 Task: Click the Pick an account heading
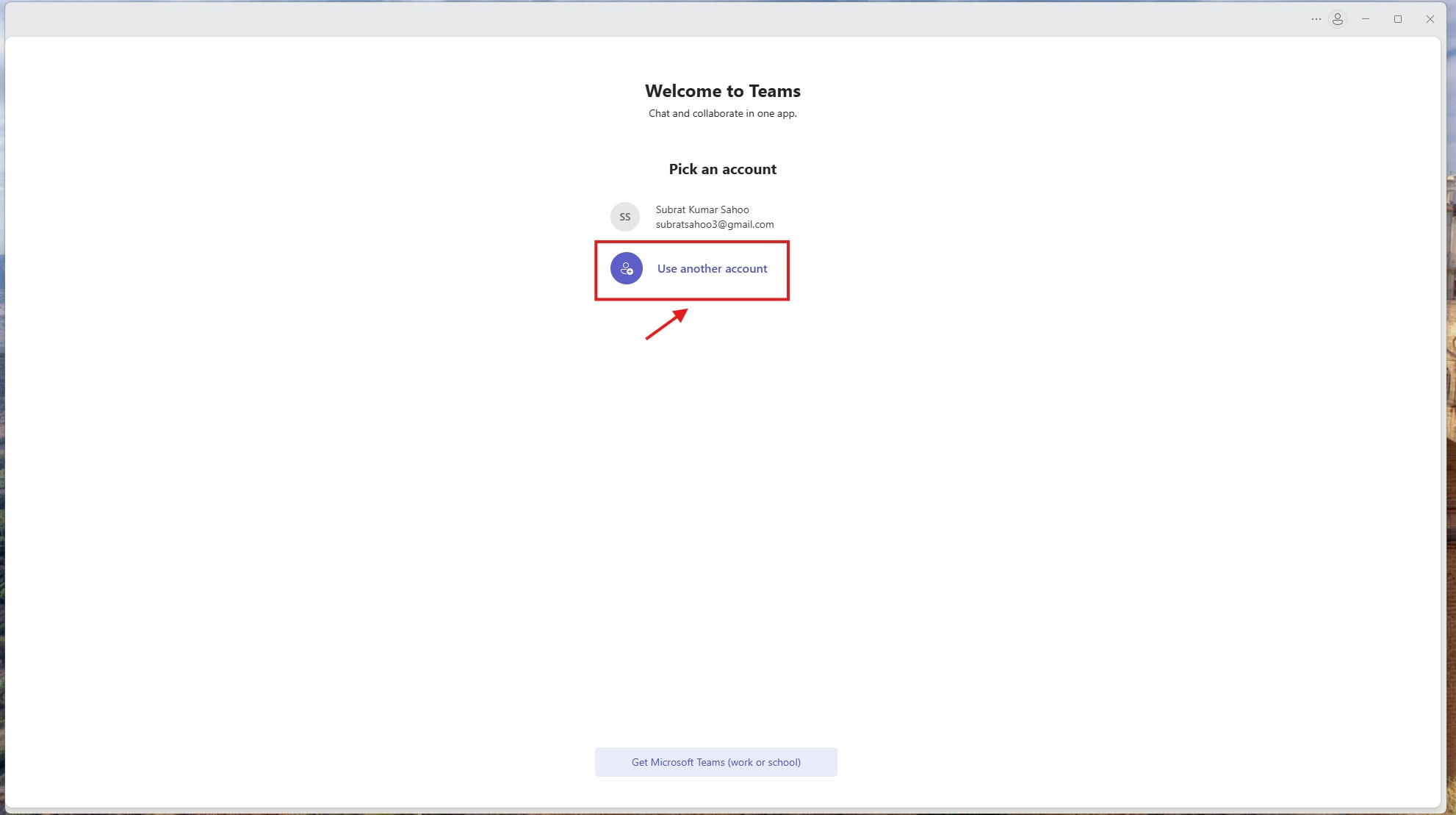coord(722,169)
